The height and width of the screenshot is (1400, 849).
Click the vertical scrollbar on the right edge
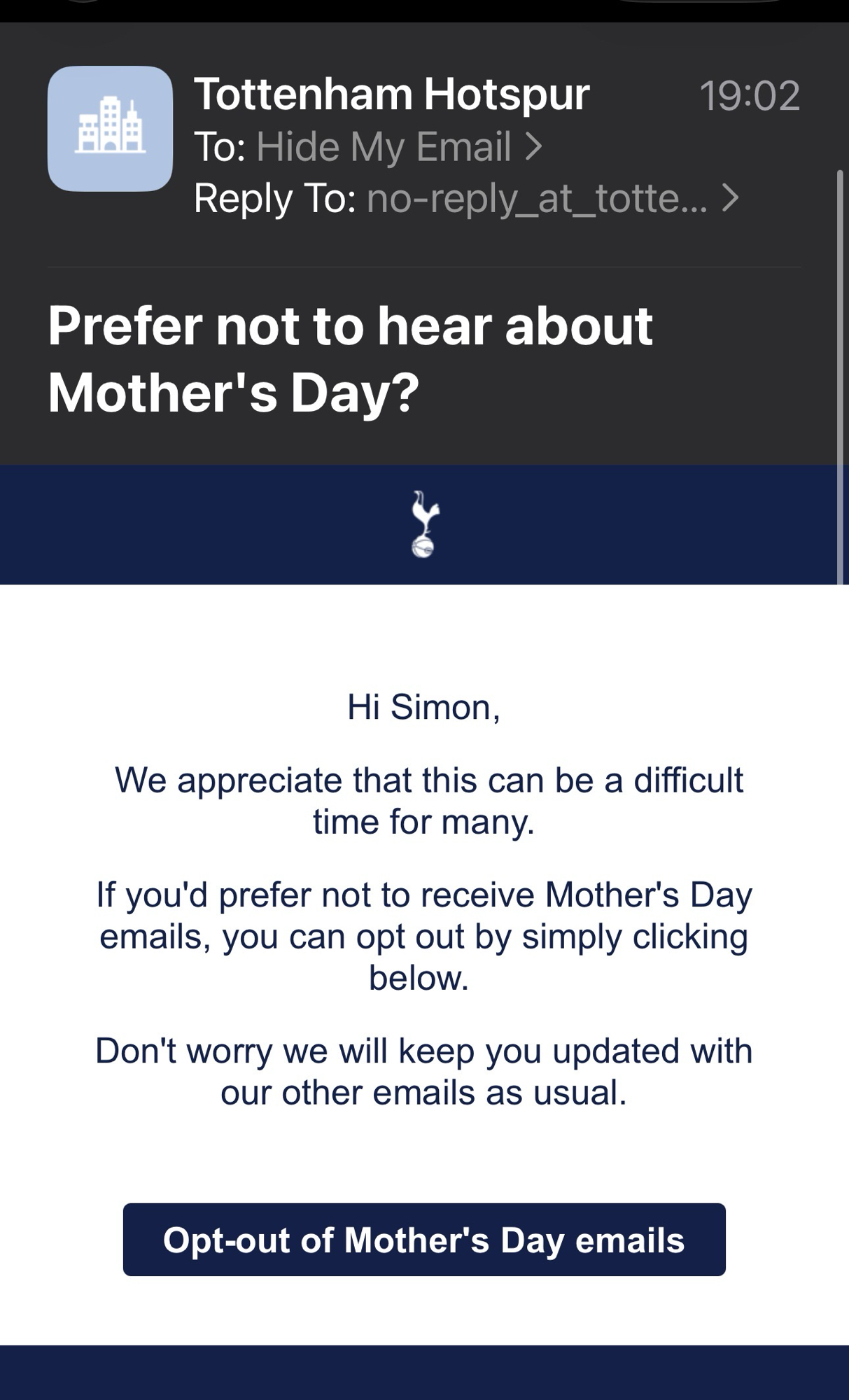click(840, 378)
